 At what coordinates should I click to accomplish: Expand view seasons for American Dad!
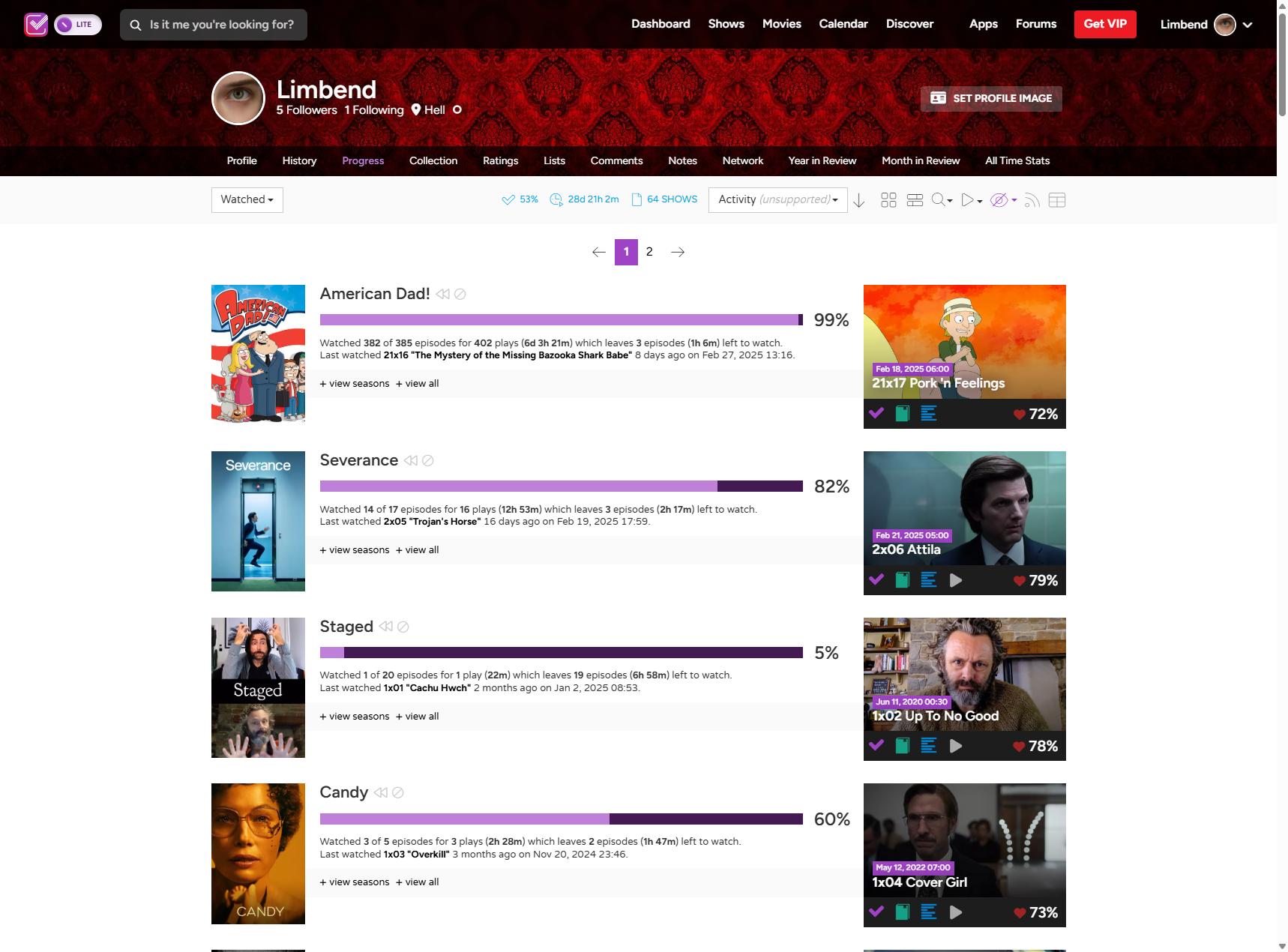(x=355, y=384)
